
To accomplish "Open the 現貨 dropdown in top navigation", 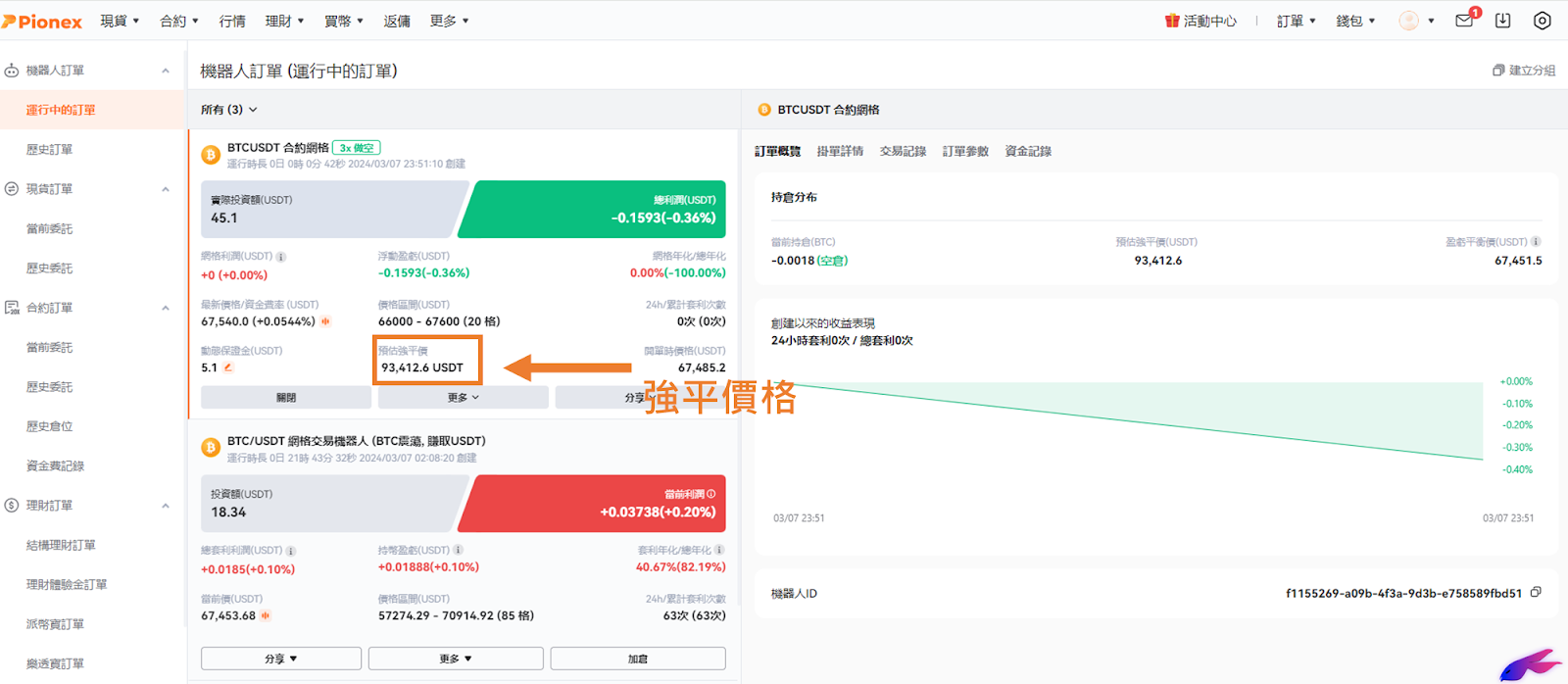I will (120, 21).
